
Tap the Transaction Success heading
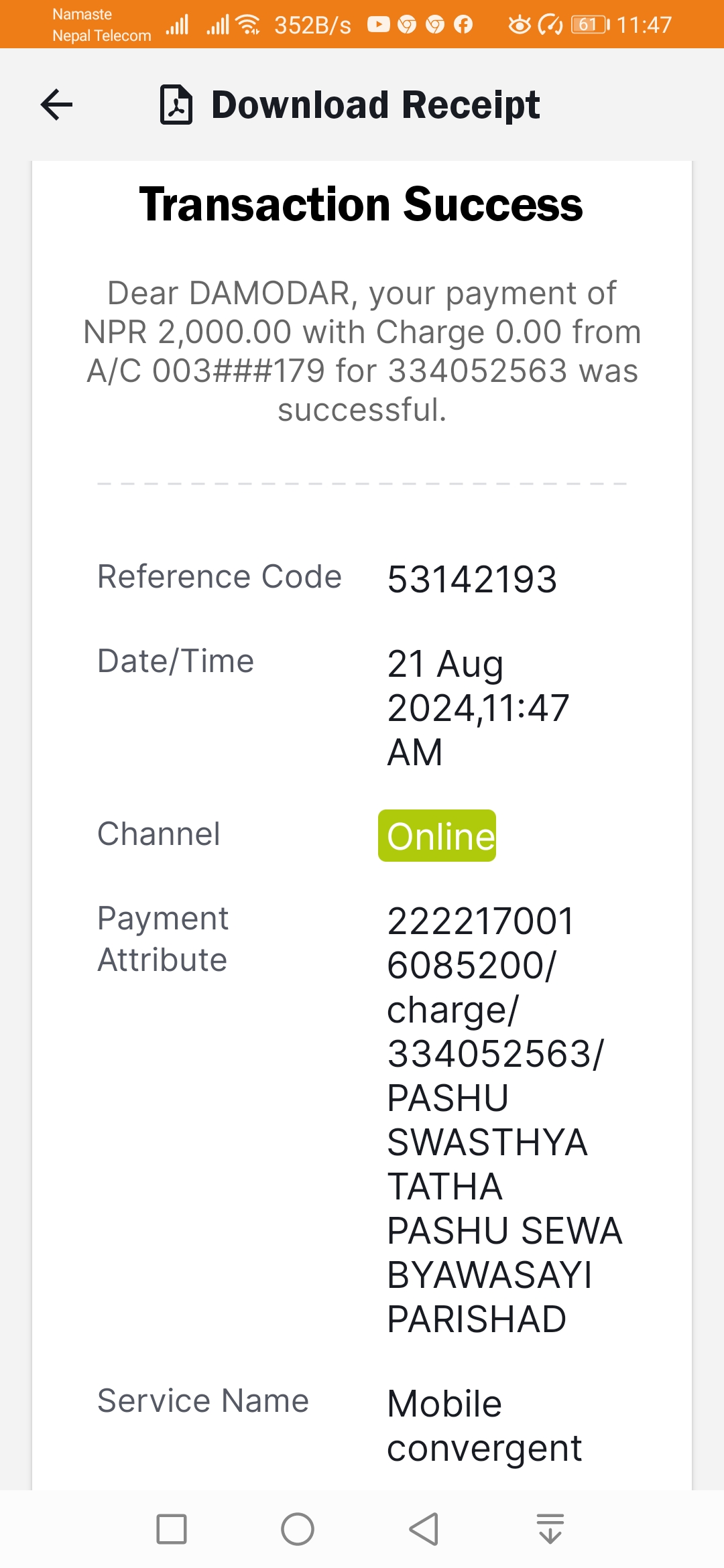coord(361,204)
